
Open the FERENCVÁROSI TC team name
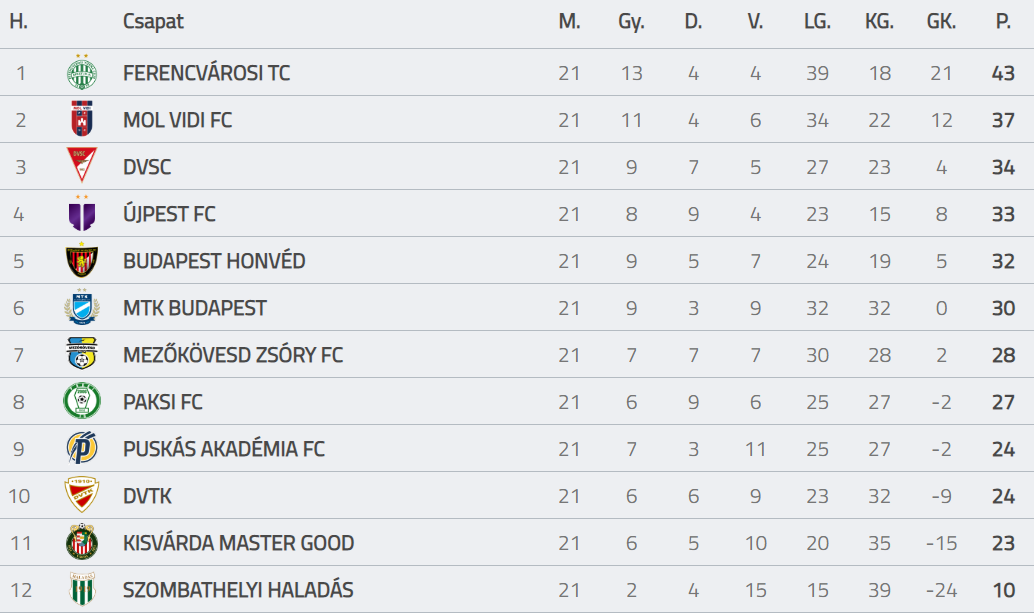[x=206, y=73]
